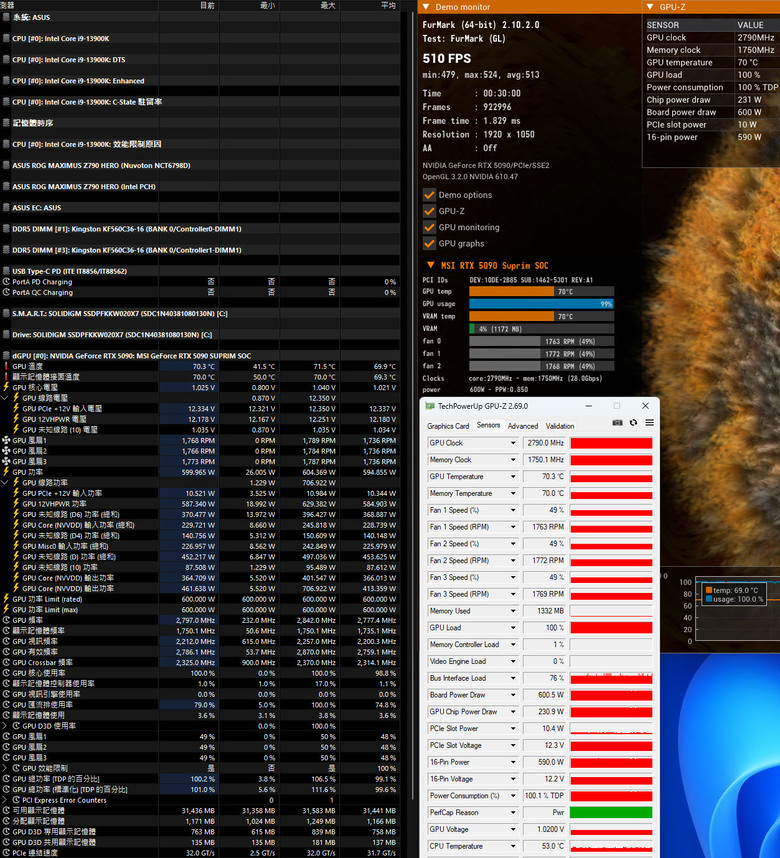Click lightning icon on GPU 功率 Limit (rated) row

pyautogui.click(x=6, y=599)
